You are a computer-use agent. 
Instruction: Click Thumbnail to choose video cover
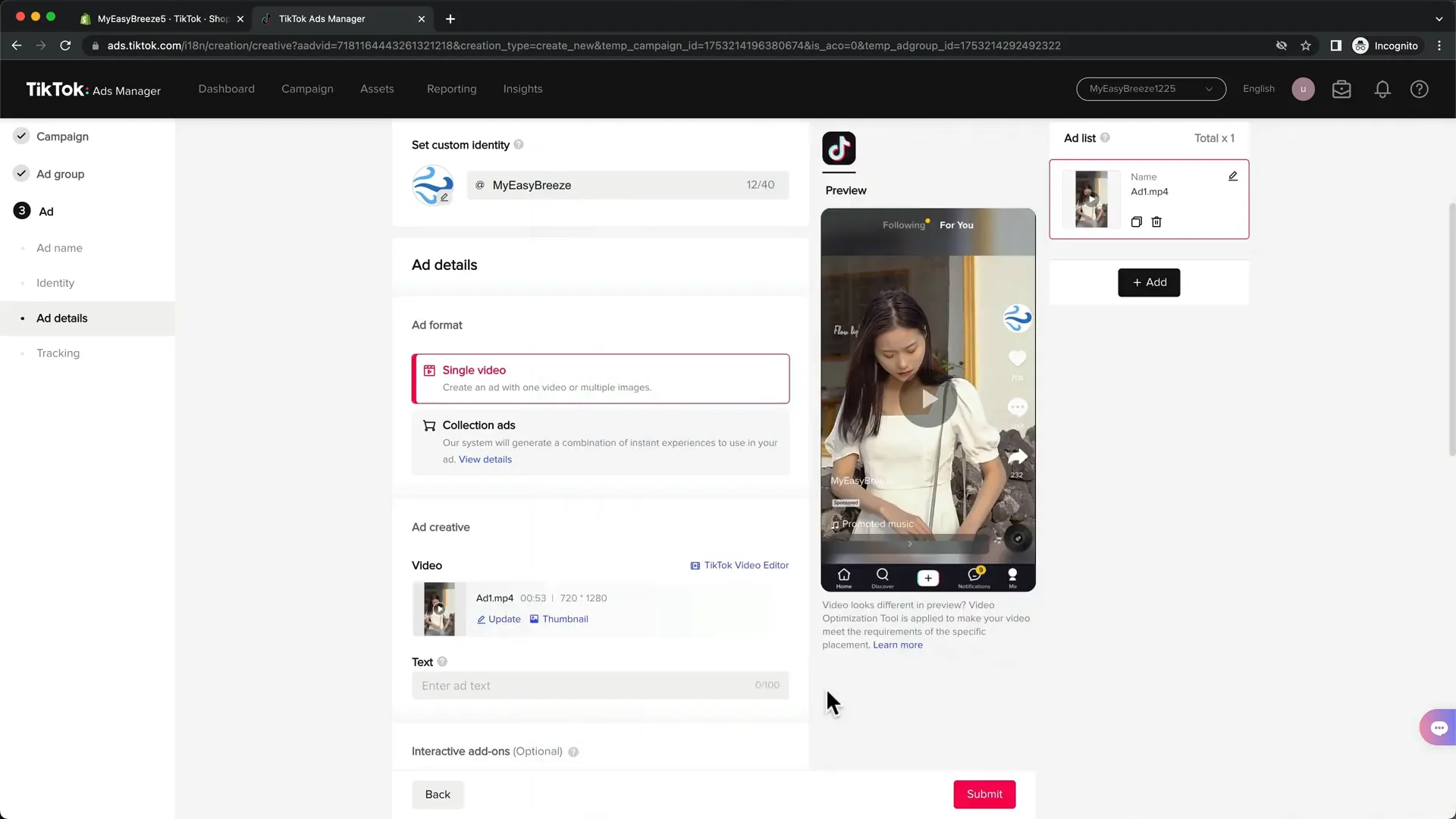coord(559,620)
